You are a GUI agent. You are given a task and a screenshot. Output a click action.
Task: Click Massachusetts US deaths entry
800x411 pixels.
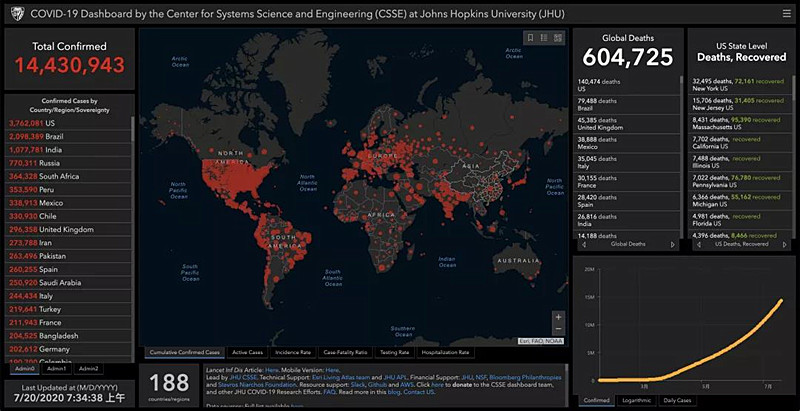click(x=741, y=124)
